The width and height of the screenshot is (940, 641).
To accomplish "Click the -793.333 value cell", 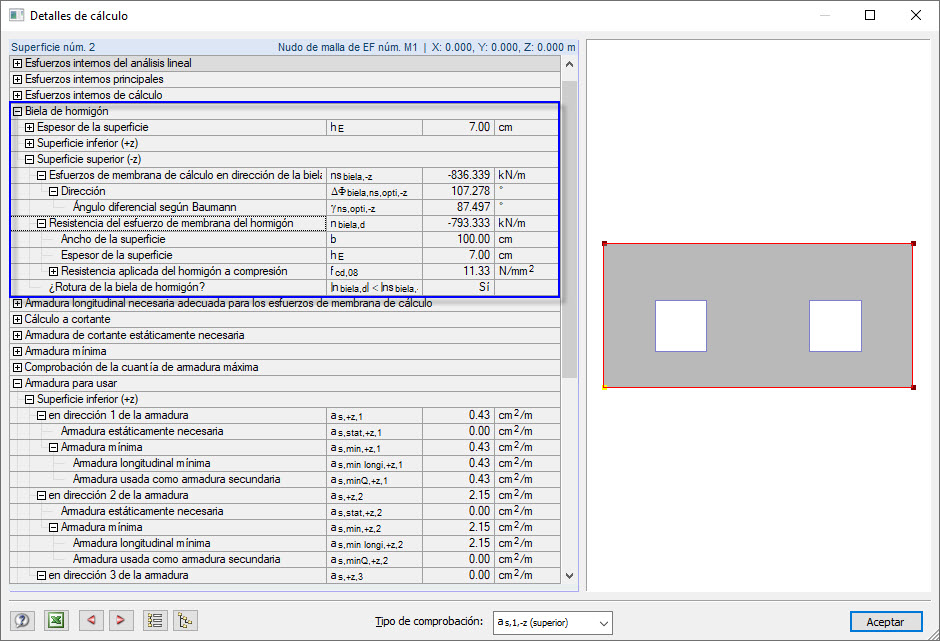I will pyautogui.click(x=458, y=223).
